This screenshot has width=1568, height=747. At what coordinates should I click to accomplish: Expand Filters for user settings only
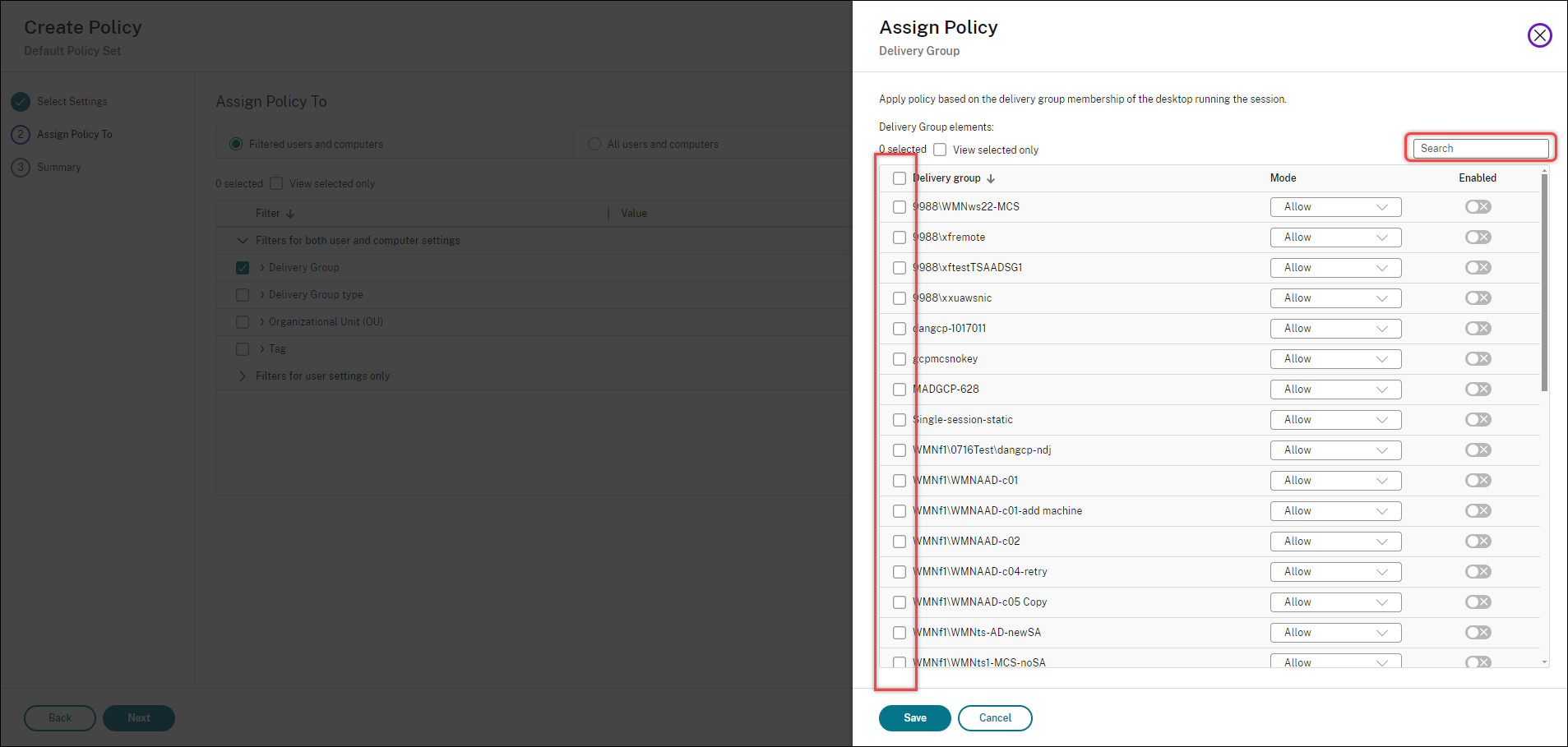(x=243, y=376)
